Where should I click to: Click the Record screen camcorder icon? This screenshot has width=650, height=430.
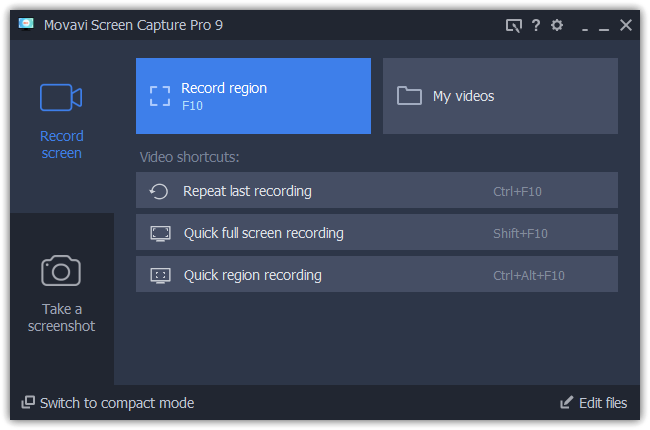(61, 97)
